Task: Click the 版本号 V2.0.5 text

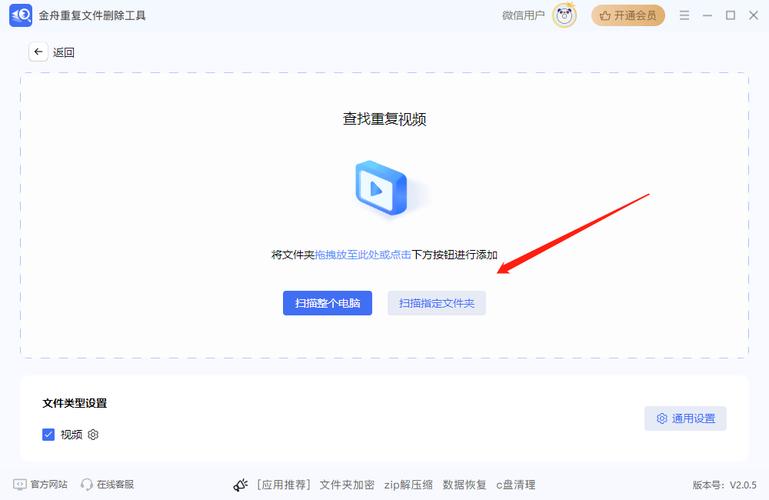Action: point(724,485)
